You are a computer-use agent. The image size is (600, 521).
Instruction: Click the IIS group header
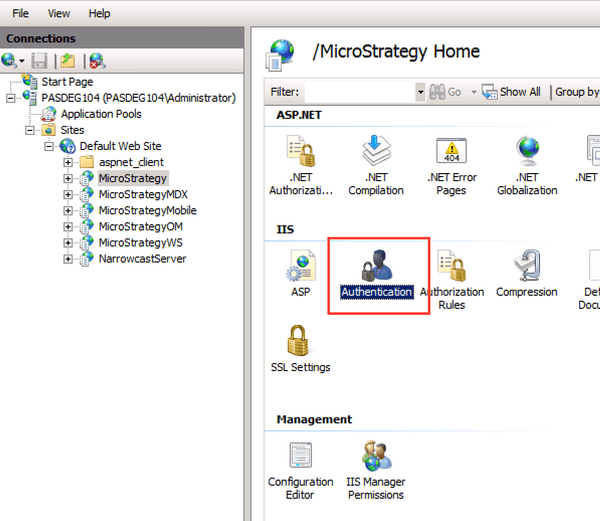(285, 229)
